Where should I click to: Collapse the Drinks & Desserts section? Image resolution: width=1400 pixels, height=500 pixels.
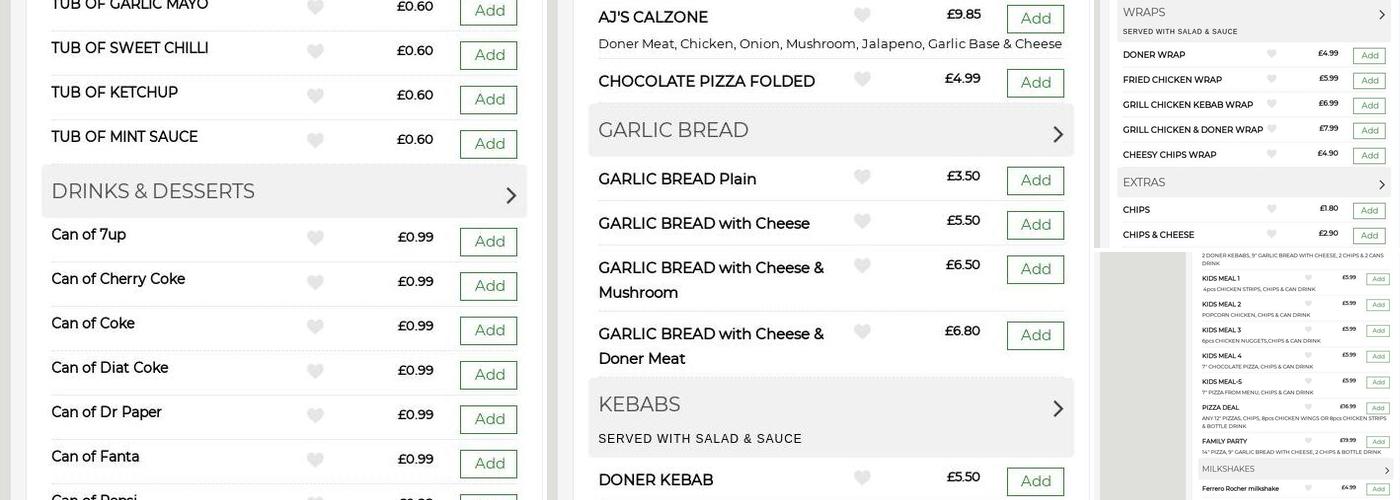pyautogui.click(x=511, y=195)
